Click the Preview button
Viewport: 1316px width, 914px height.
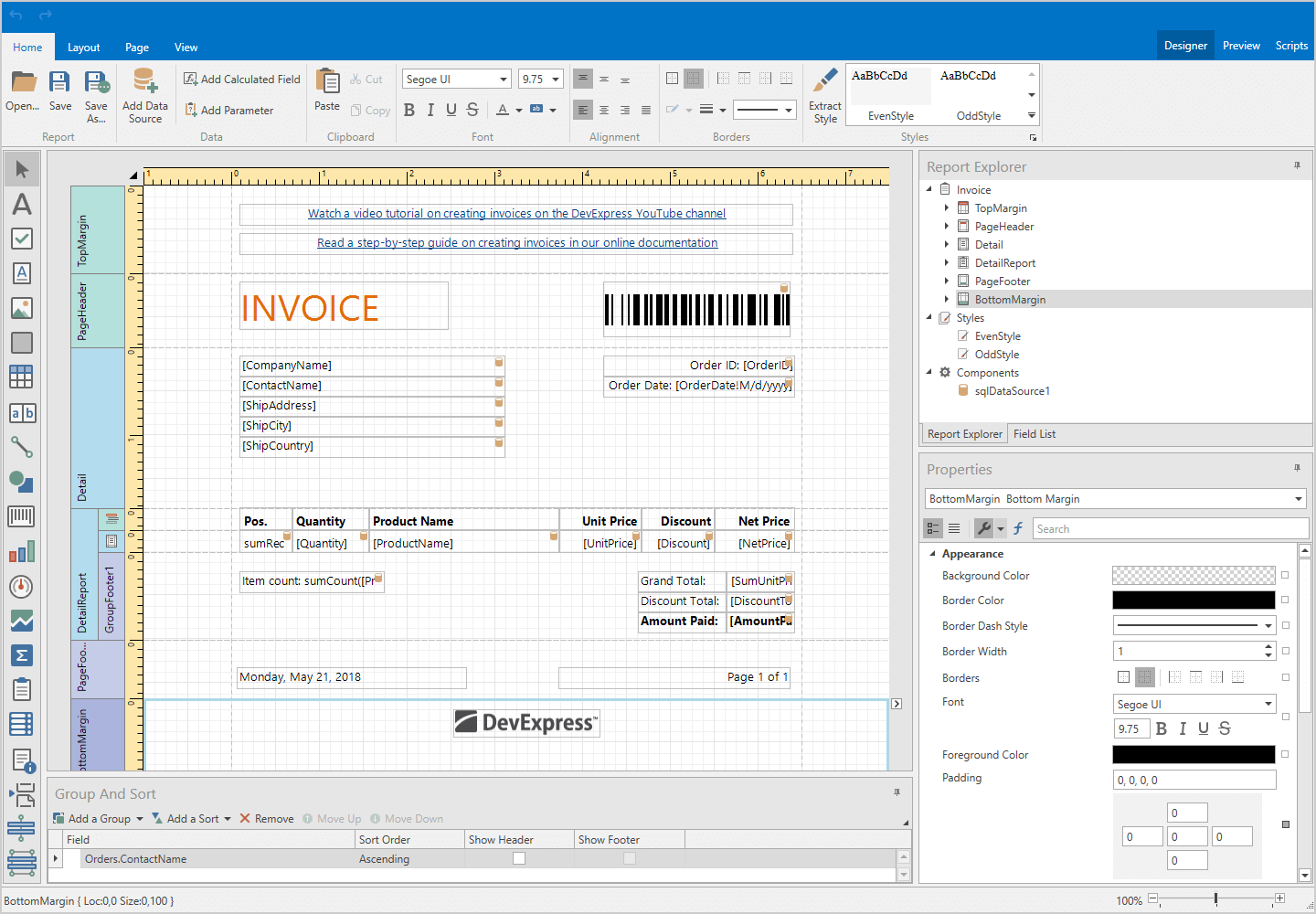tap(1240, 46)
